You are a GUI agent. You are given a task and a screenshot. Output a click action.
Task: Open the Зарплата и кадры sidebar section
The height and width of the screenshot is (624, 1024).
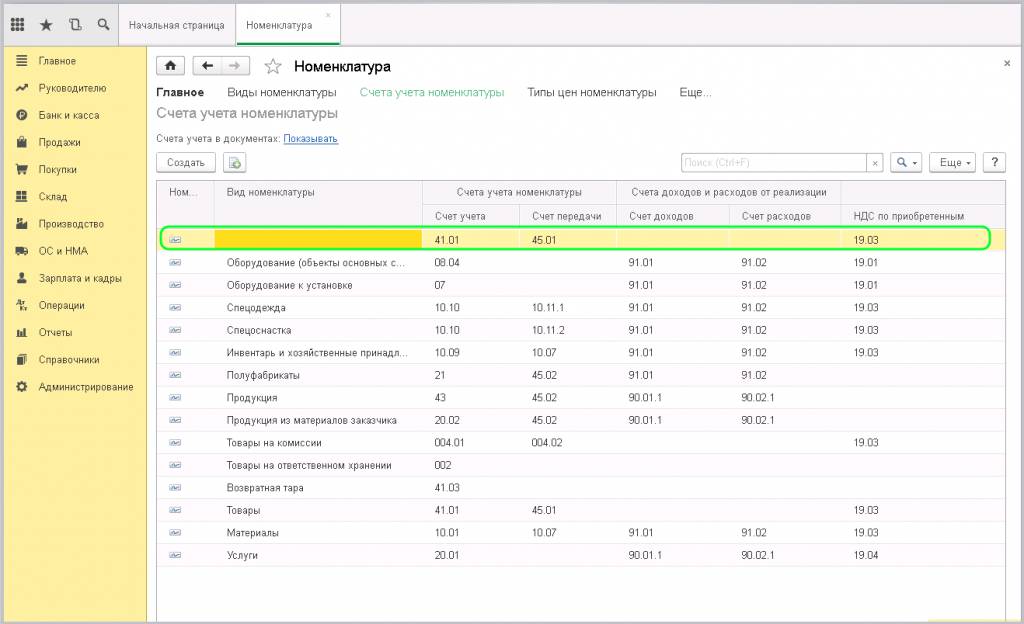(80, 278)
